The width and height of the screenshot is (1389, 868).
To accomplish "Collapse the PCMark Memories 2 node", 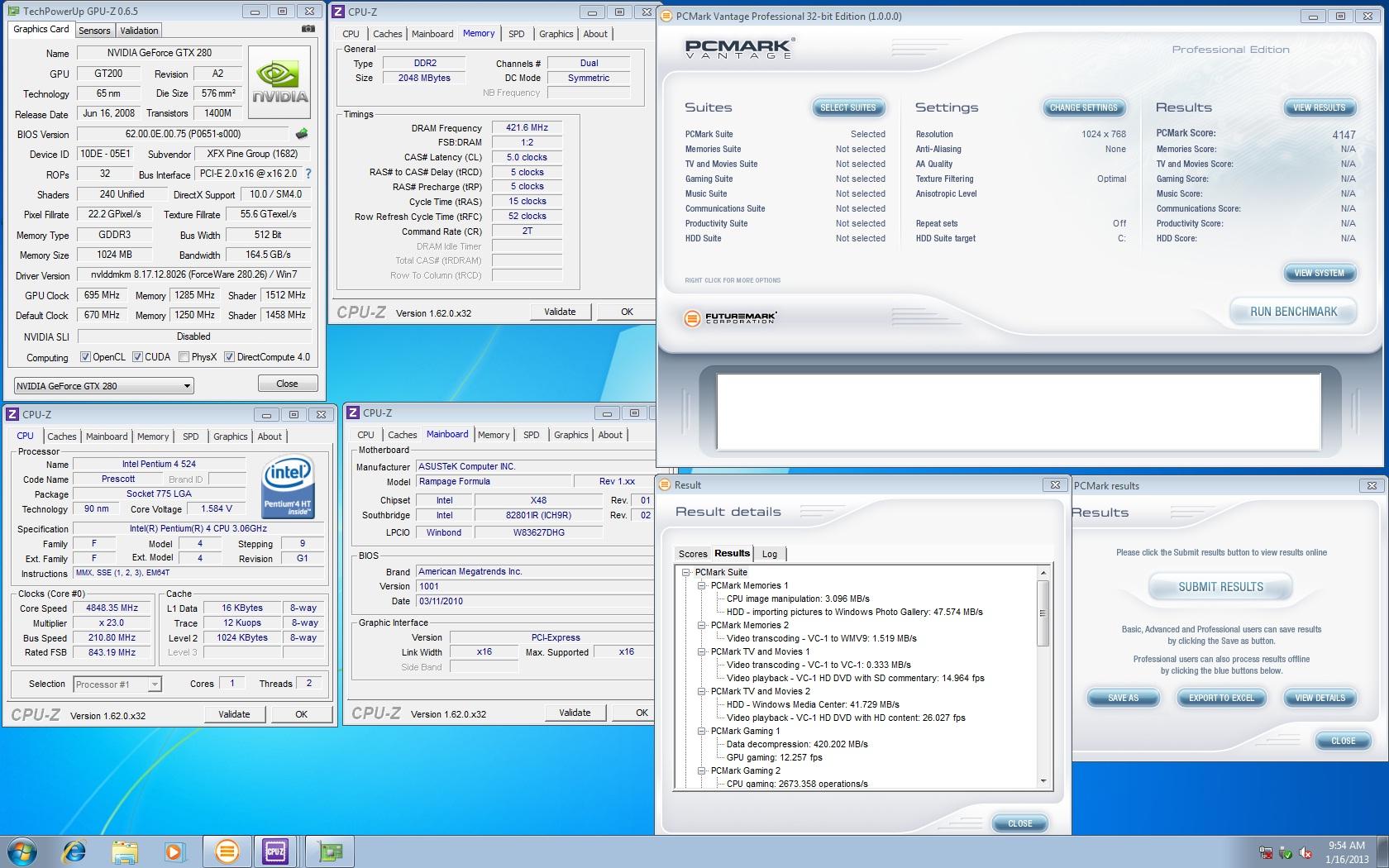I will pos(701,625).
